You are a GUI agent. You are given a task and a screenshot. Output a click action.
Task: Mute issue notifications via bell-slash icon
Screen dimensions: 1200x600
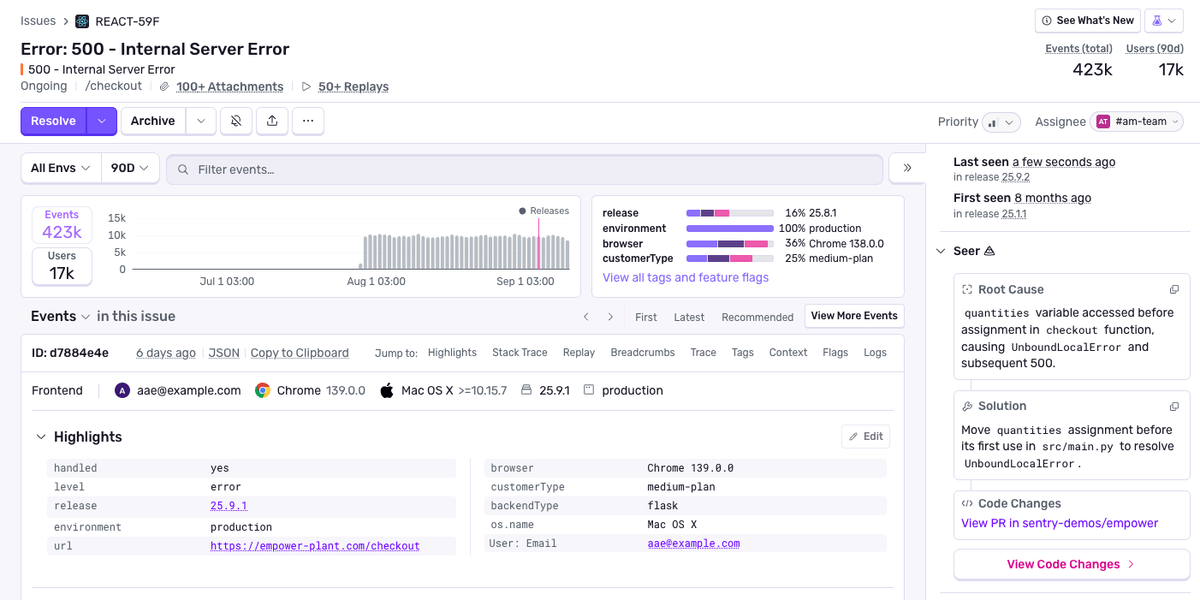[x=236, y=121]
